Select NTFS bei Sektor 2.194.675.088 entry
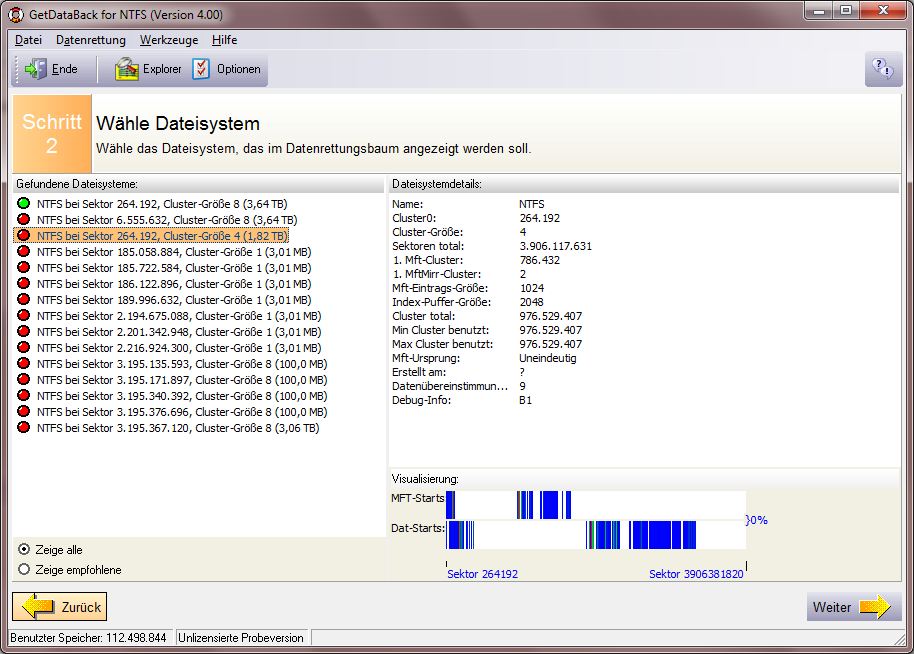The image size is (914, 654). (179, 315)
